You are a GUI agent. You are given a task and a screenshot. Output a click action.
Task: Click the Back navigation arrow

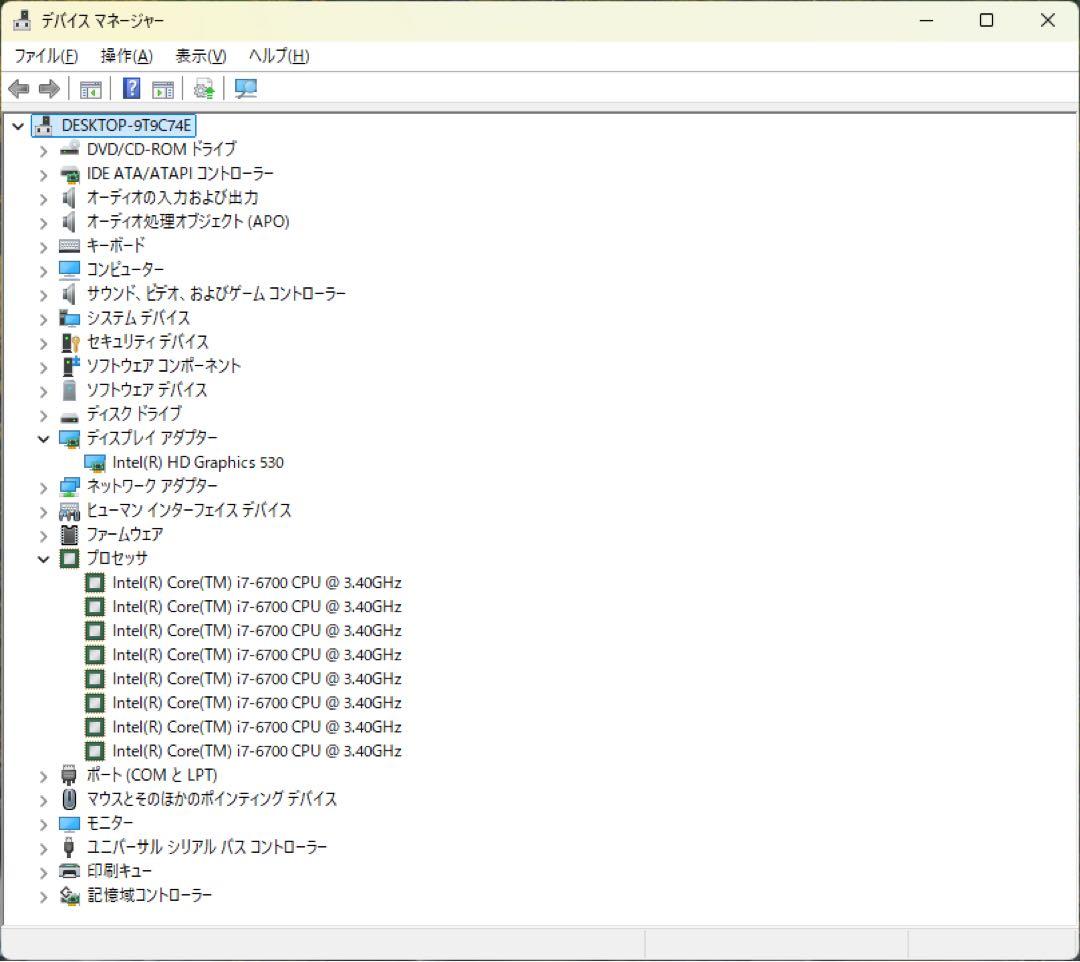[x=18, y=89]
